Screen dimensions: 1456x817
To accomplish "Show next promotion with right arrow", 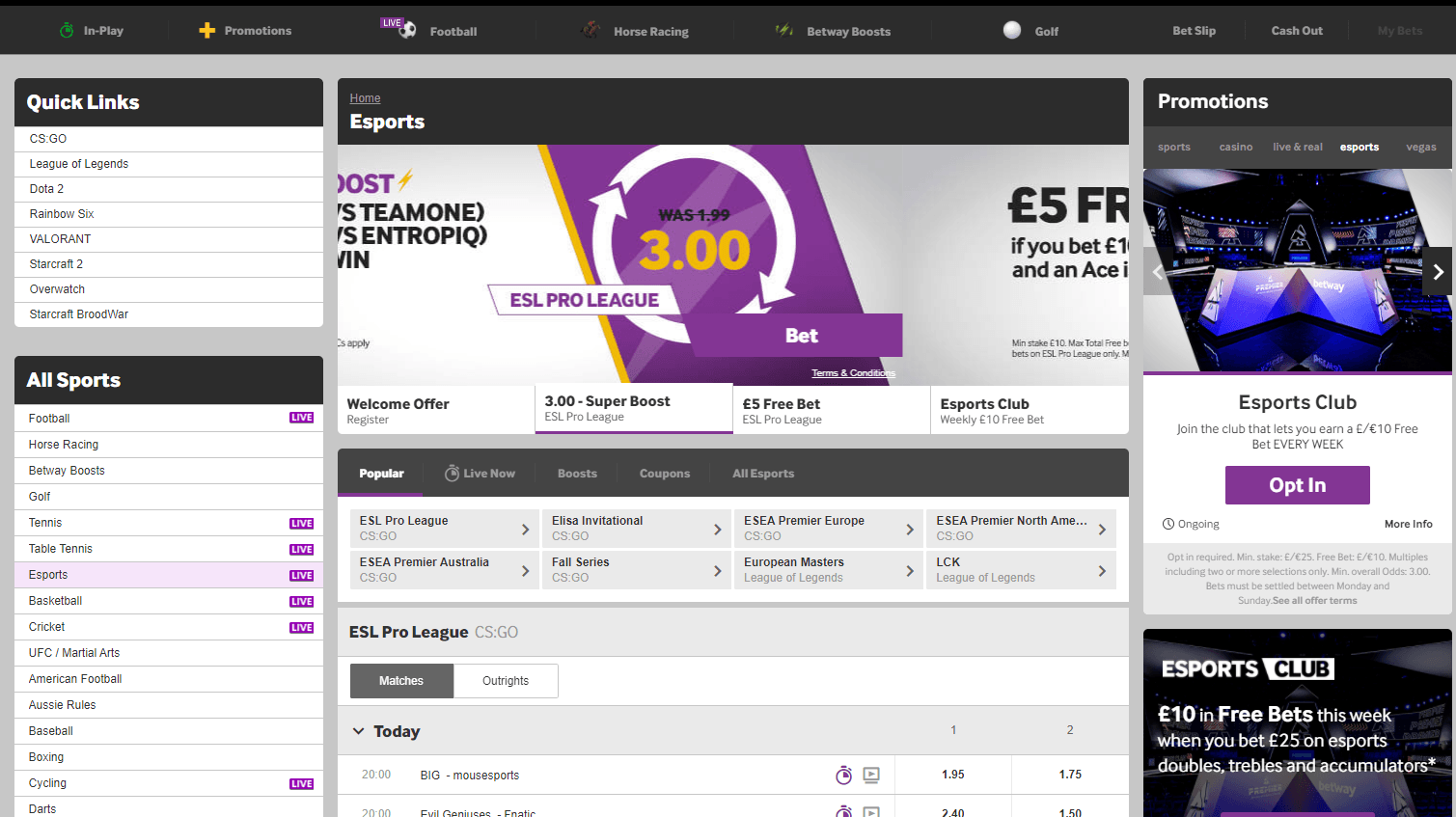I will pos(1438,272).
